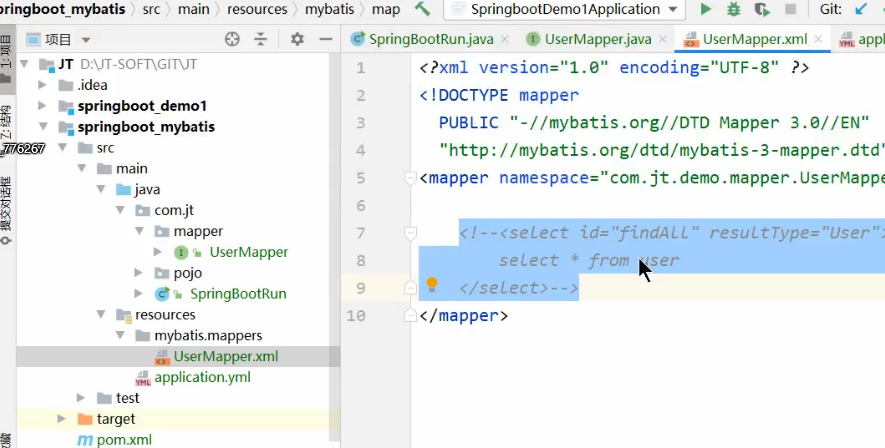Viewport: 885px width, 448px height.
Task: Collapse the com.jt package arrow
Action: (120, 210)
